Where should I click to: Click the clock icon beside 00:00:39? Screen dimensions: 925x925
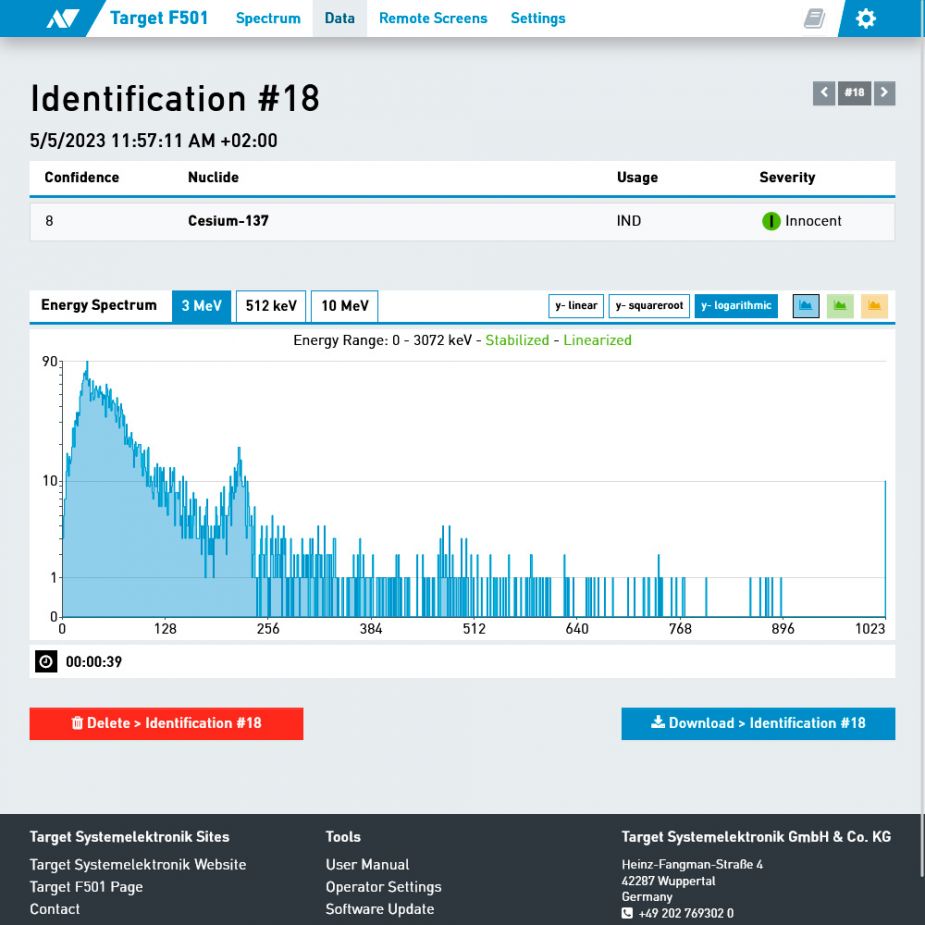pos(46,661)
